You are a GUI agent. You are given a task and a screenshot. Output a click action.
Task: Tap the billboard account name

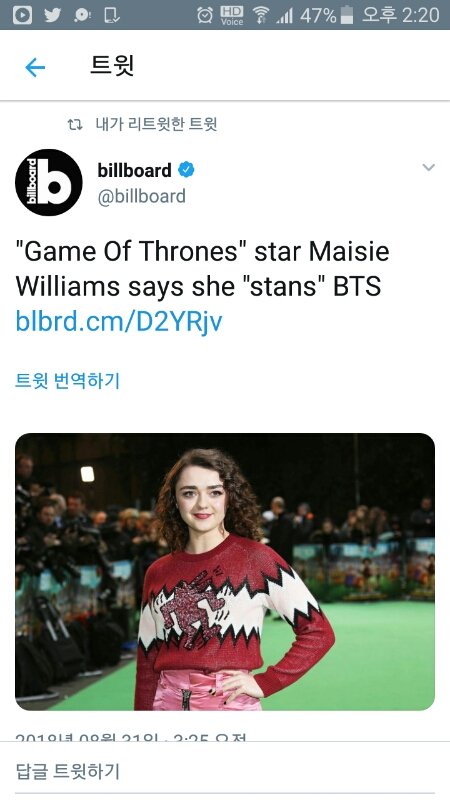click(x=134, y=170)
